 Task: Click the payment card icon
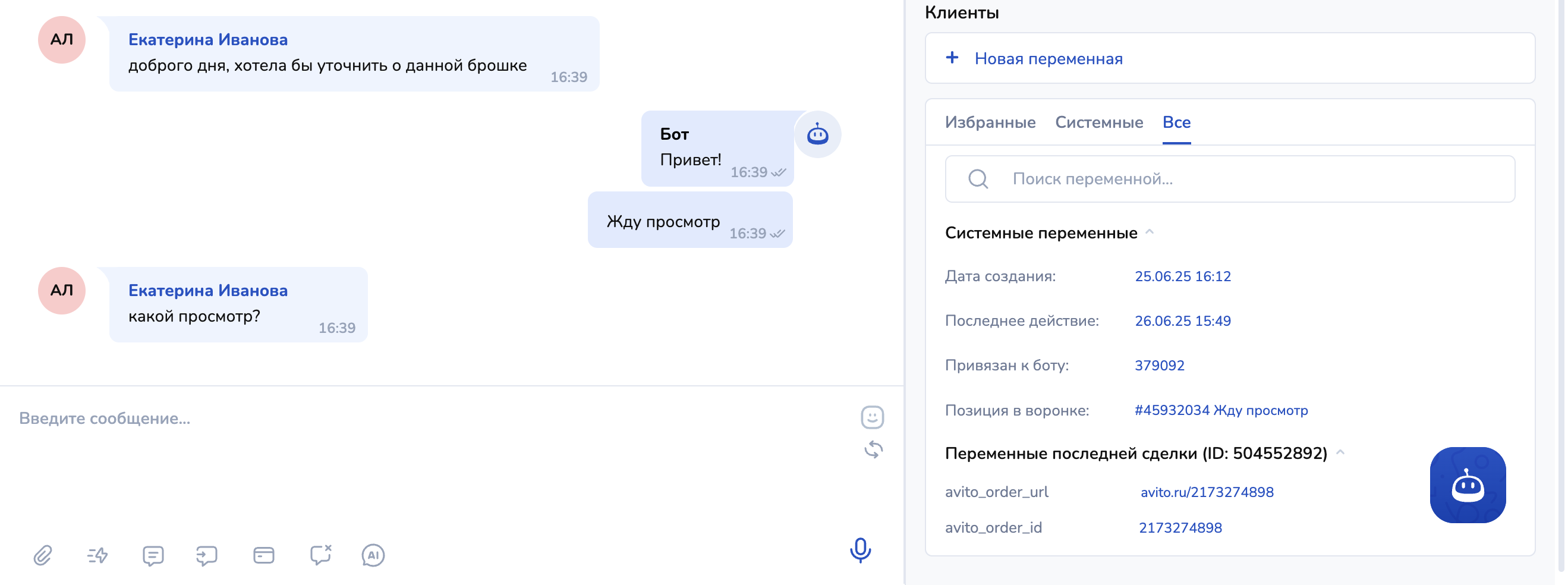point(263,555)
